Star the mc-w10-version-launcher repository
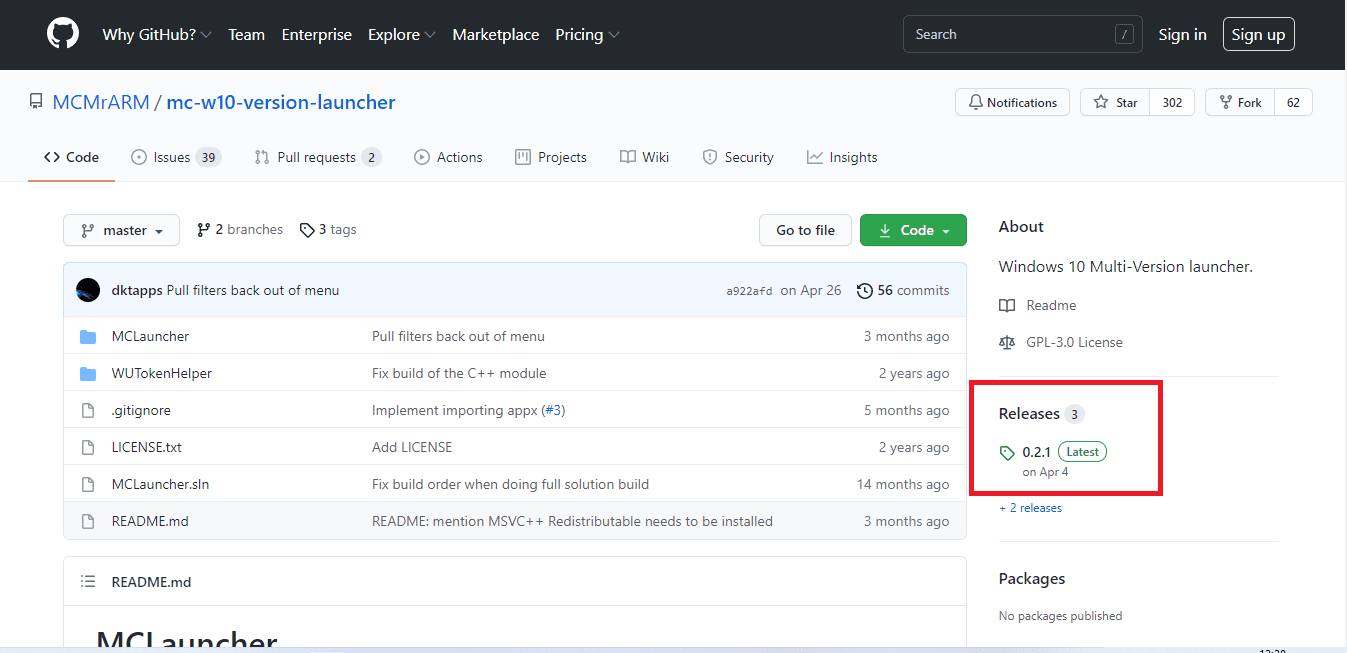1347x653 pixels. [1115, 102]
